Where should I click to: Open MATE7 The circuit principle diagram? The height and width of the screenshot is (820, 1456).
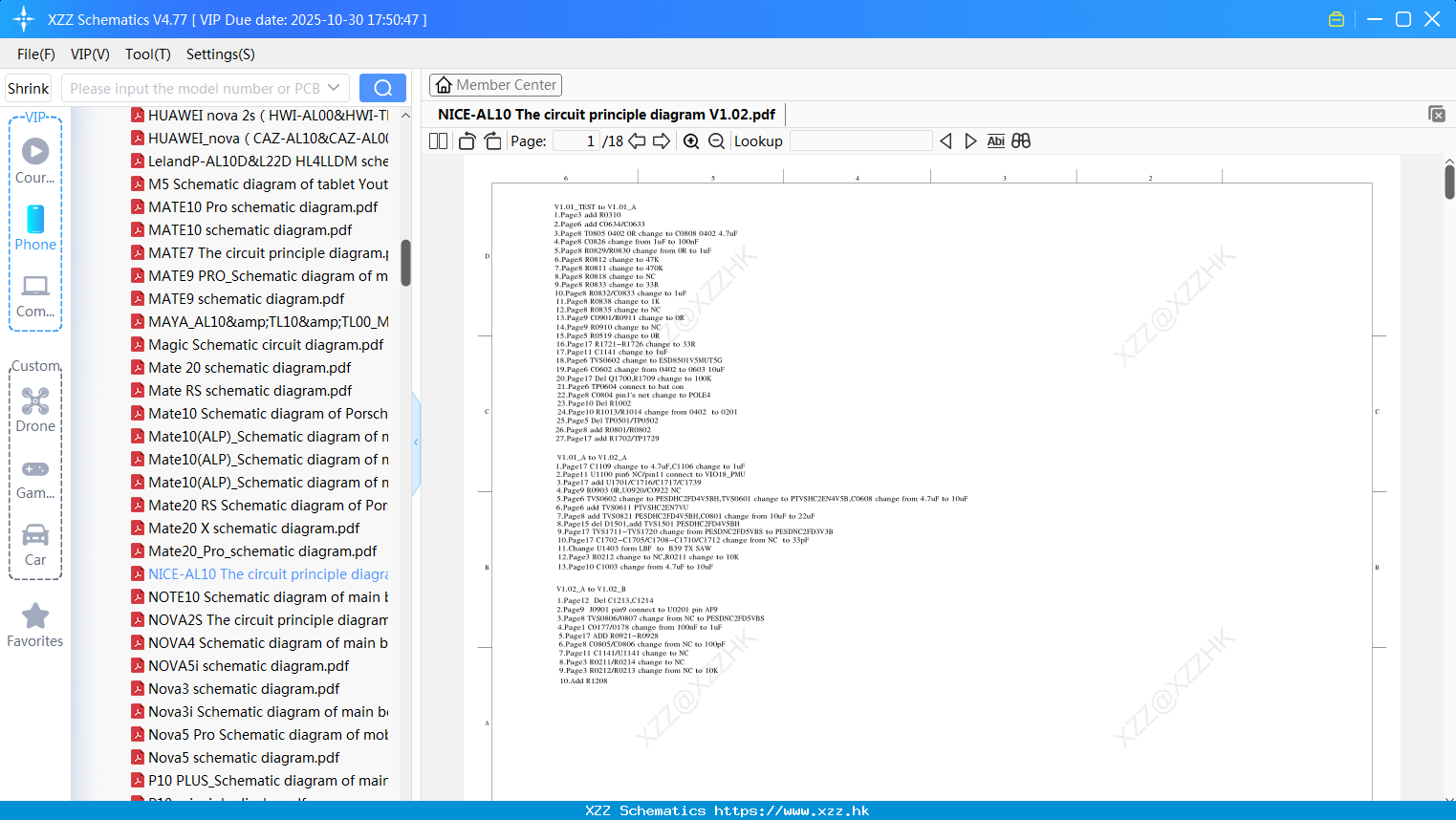coord(268,253)
